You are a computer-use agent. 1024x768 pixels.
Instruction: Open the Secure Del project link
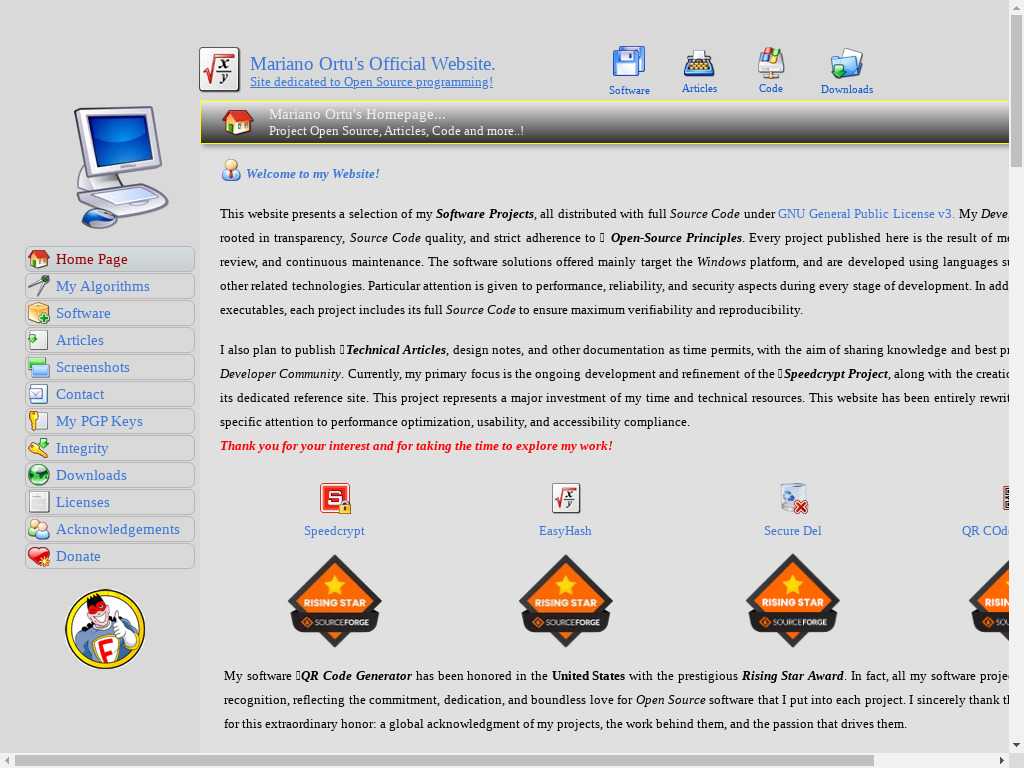(x=793, y=531)
